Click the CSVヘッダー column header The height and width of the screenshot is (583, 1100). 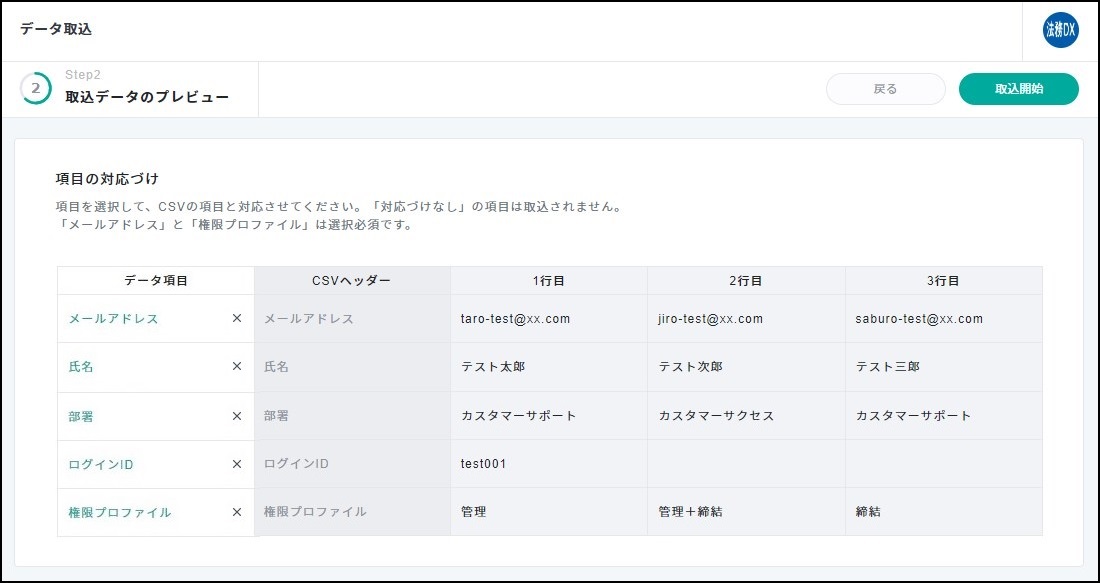351,281
